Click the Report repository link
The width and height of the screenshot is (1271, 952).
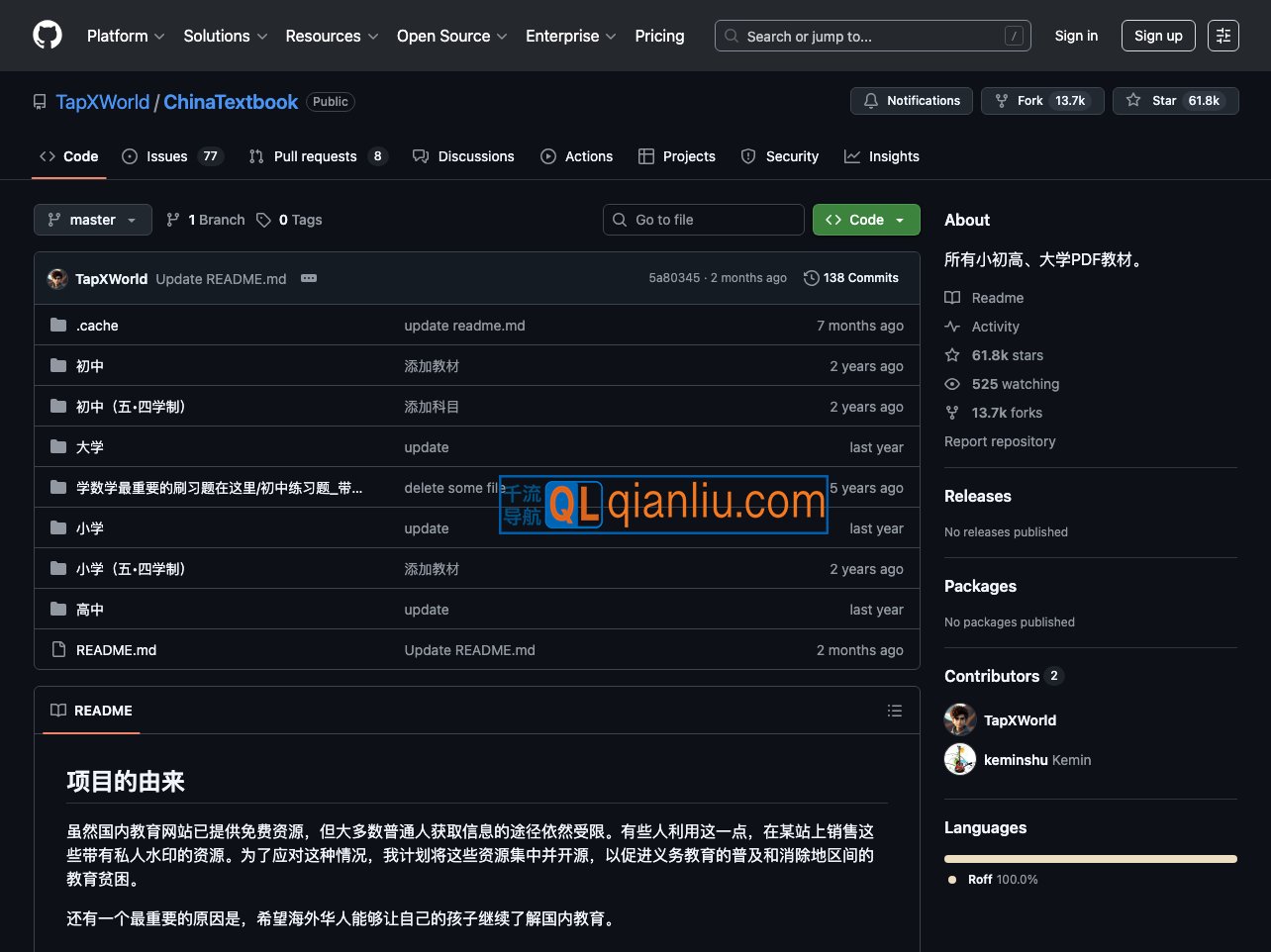1000,441
